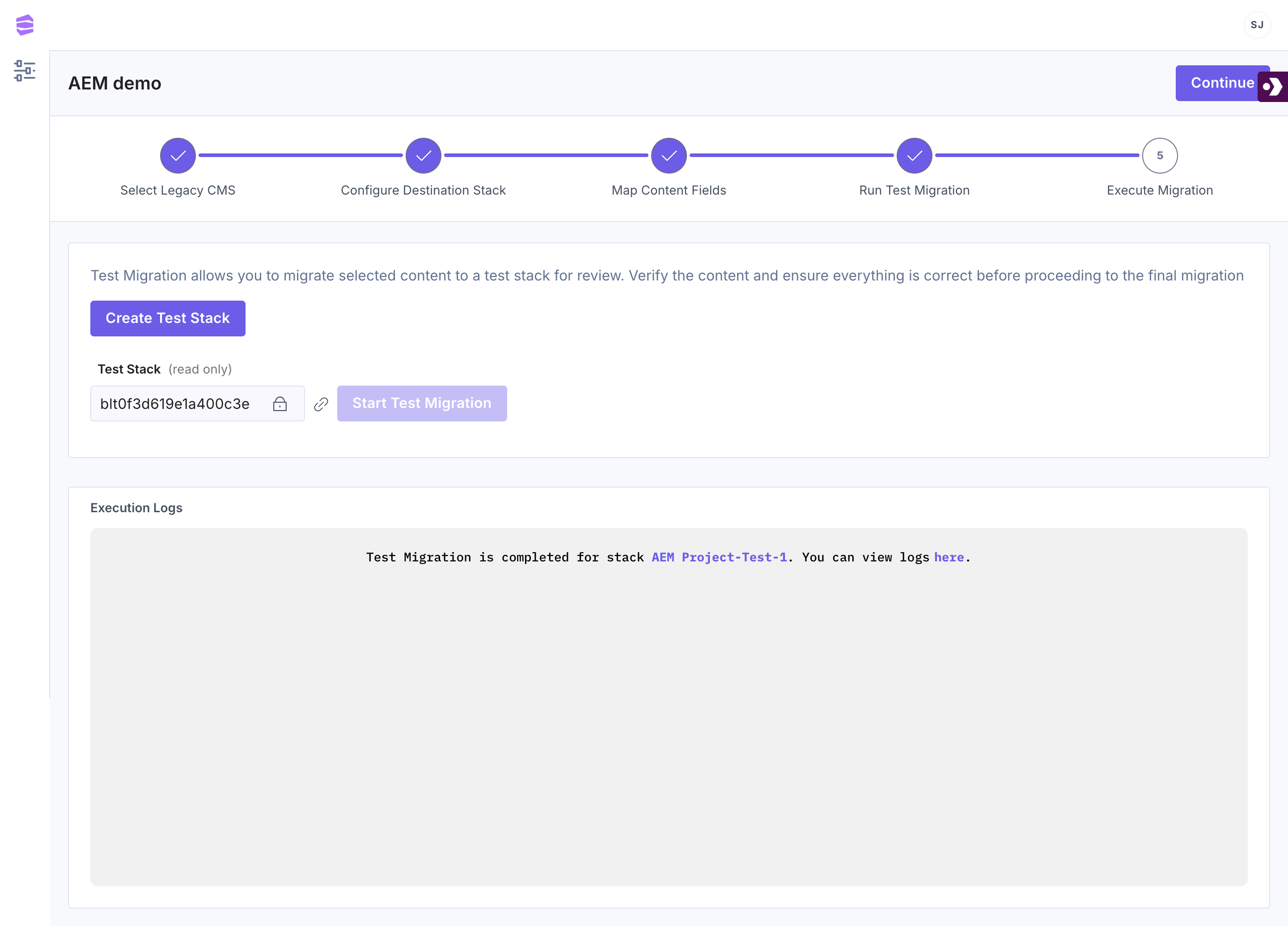Click the dark chevron widget beside Continue
The height and width of the screenshot is (926, 1288).
(x=1273, y=87)
